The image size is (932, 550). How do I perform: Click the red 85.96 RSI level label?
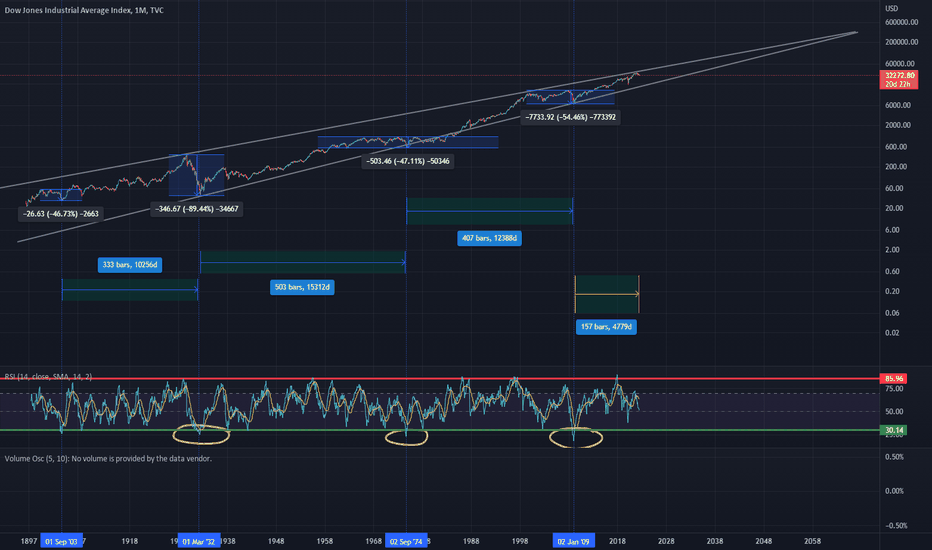pos(893,378)
